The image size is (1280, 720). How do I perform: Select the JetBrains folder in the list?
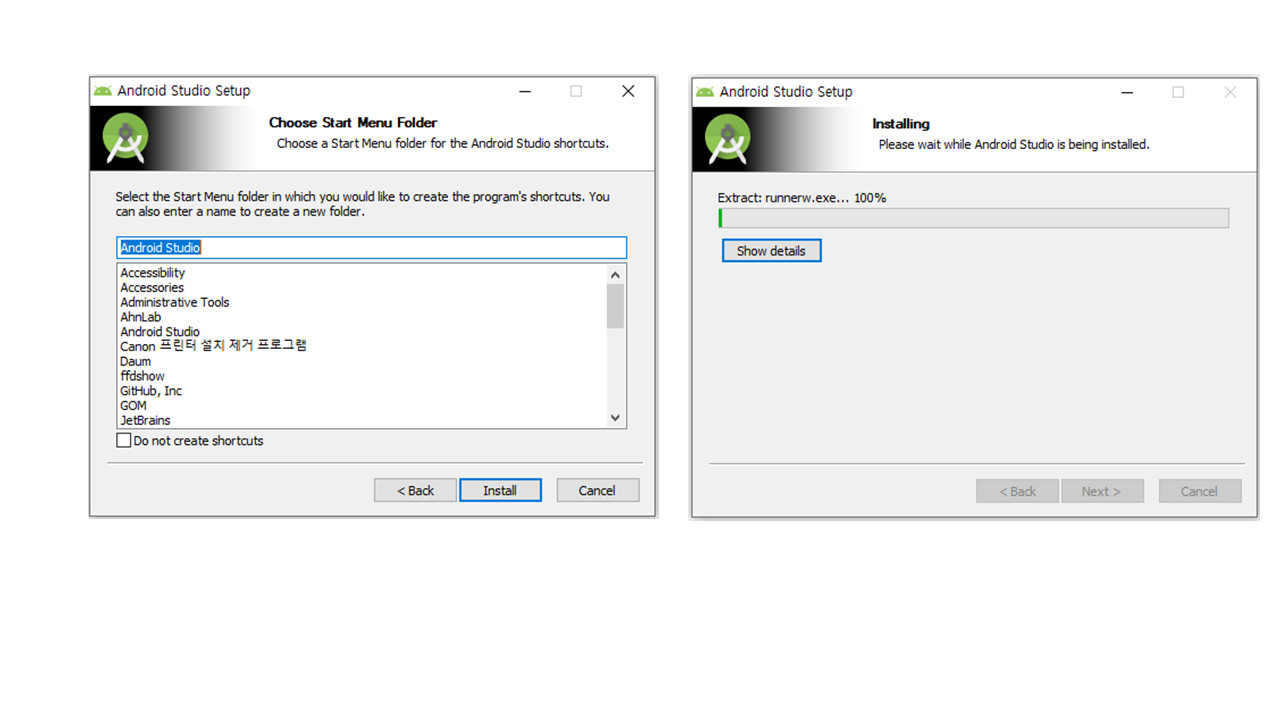(x=147, y=421)
